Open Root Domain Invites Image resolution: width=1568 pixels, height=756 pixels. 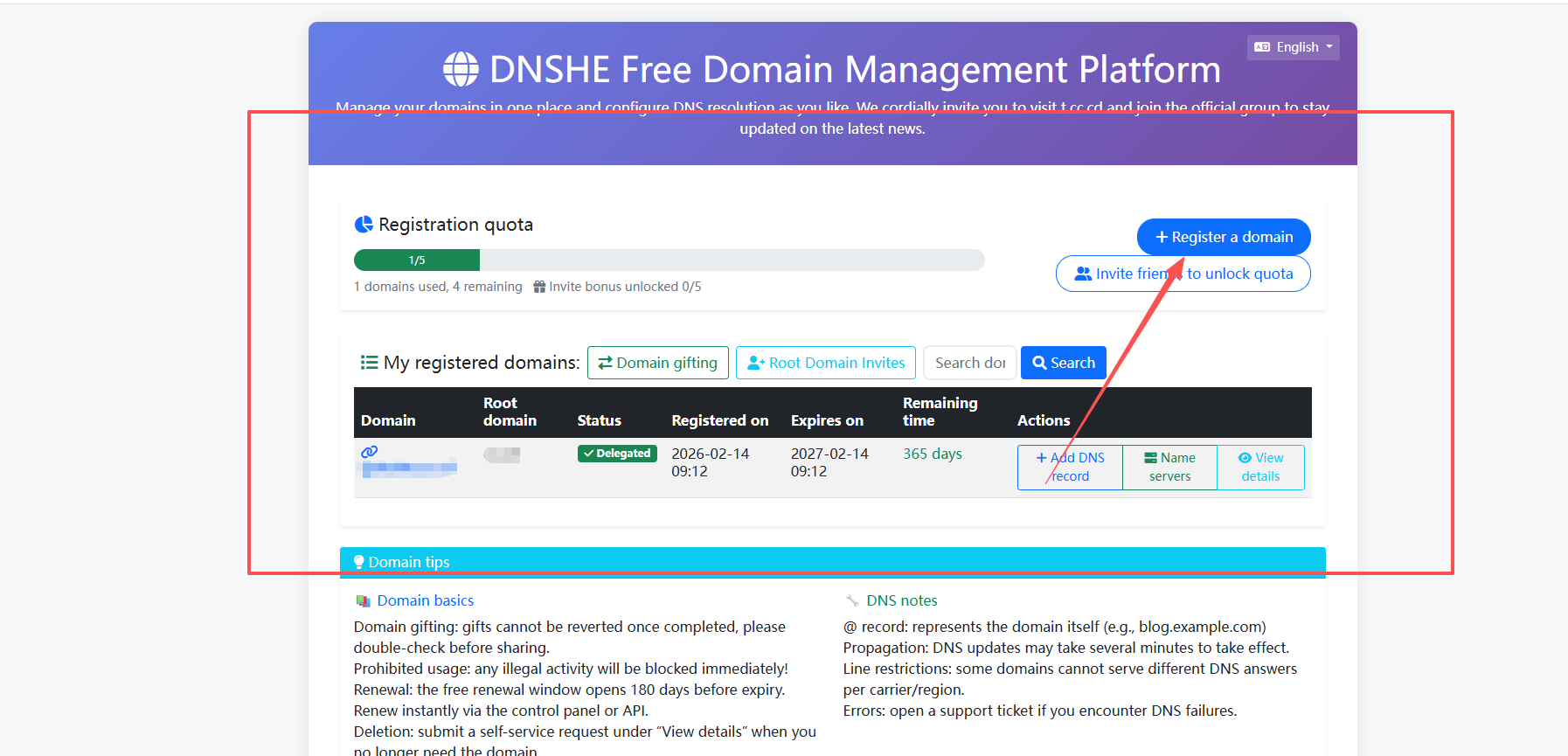coord(825,363)
